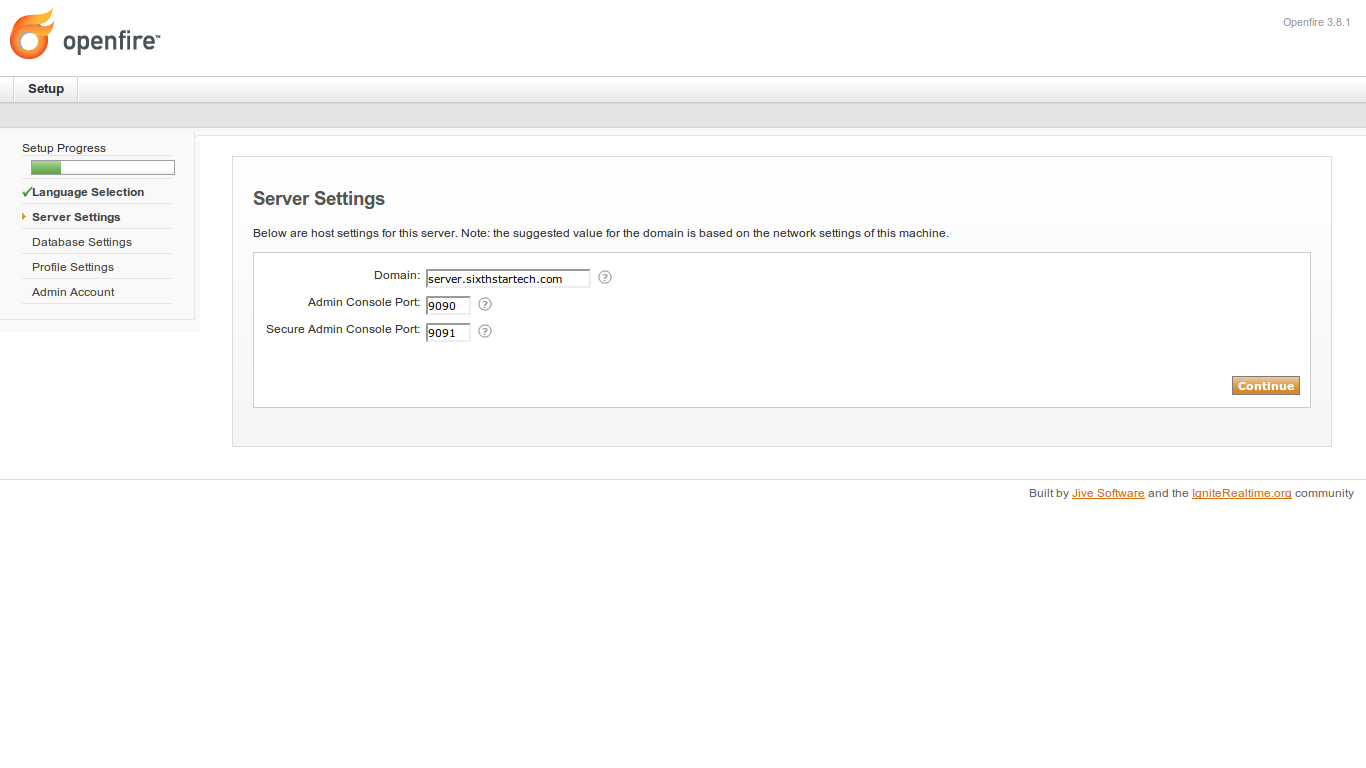Open Database Settings step in sidebar

click(x=82, y=242)
